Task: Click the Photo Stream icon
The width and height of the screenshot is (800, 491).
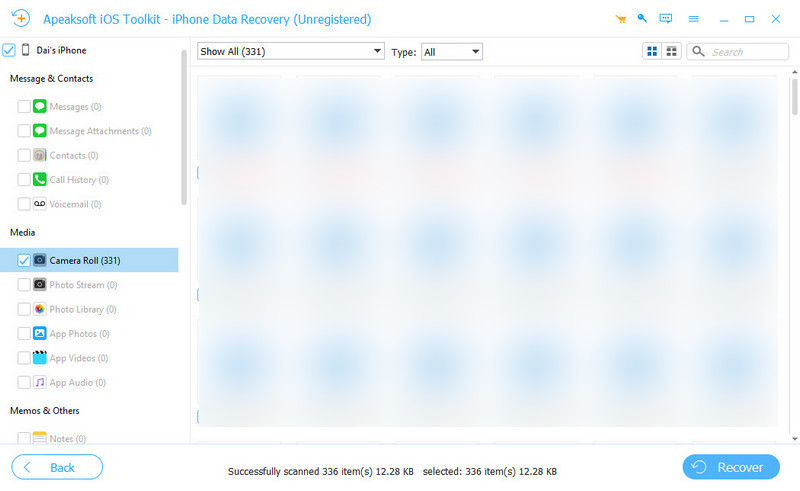Action: pos(40,284)
